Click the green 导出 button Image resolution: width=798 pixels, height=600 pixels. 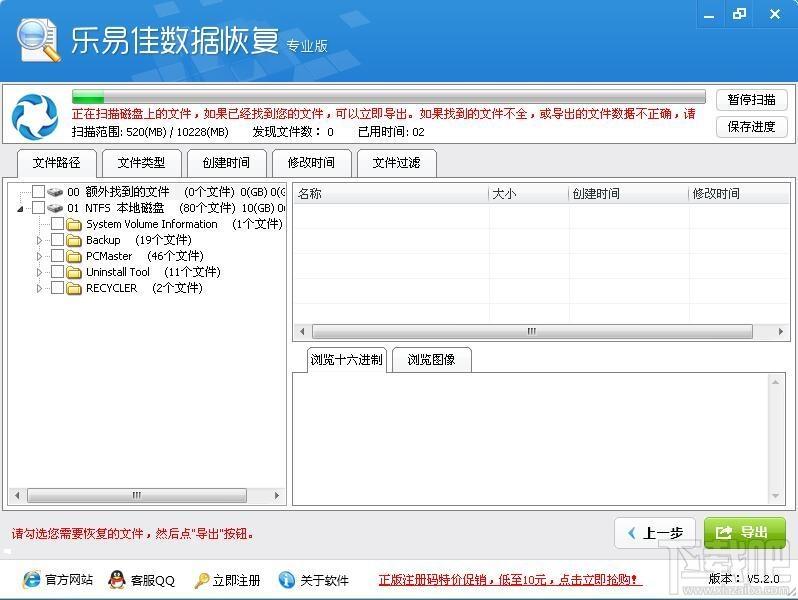[x=744, y=532]
